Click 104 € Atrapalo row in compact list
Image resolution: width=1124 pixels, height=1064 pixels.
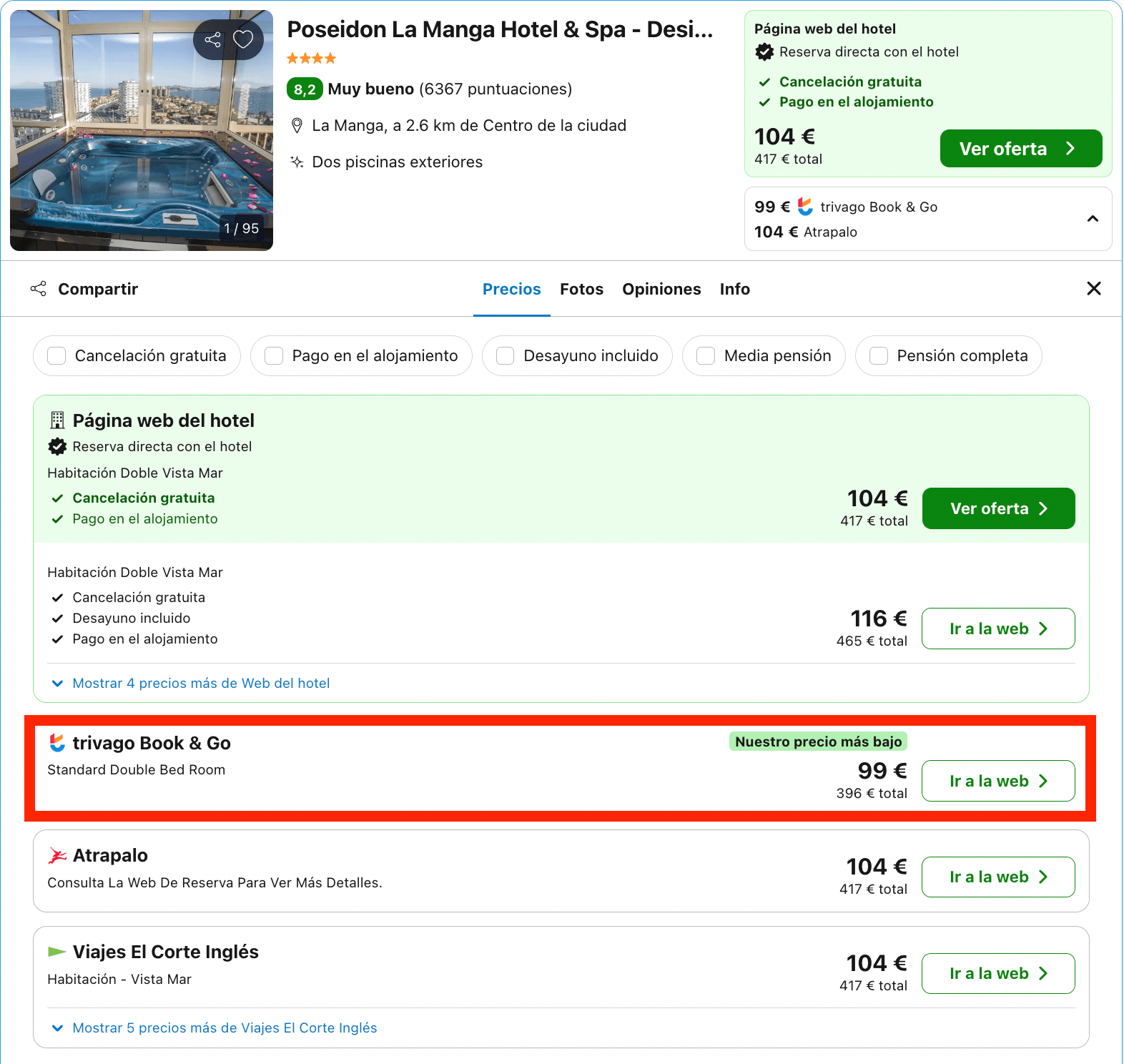(x=806, y=232)
